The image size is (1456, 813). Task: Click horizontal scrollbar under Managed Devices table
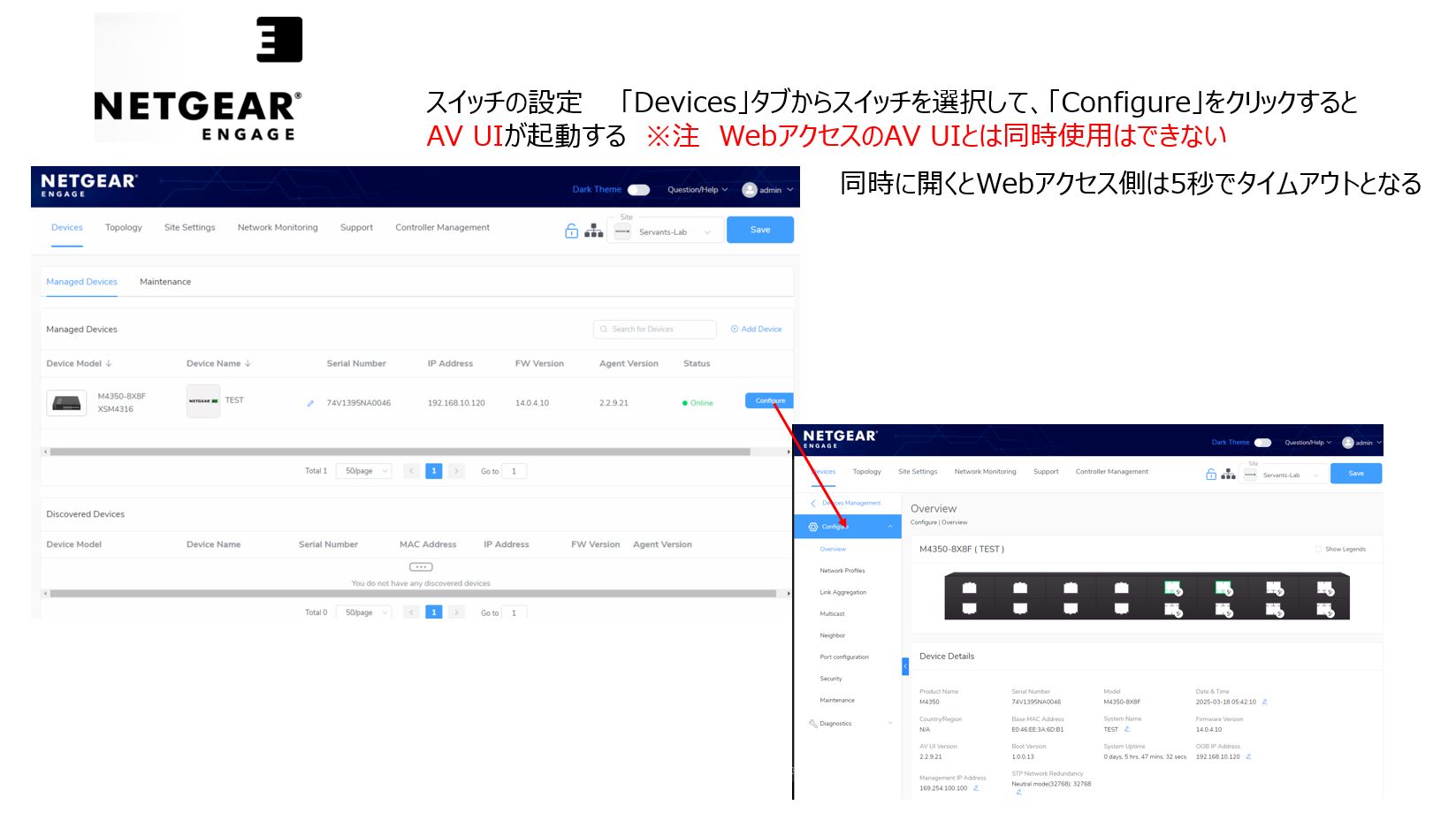(400, 452)
